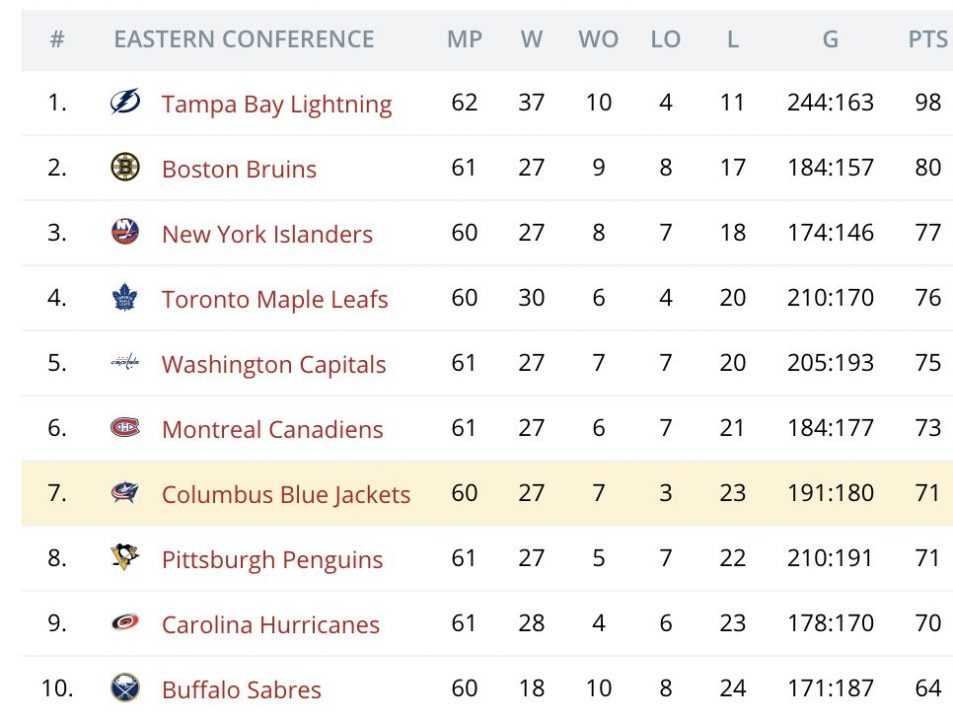Screen dimensions: 953x720
Task: Click the Boston Bruins logo icon
Action: tap(125, 167)
